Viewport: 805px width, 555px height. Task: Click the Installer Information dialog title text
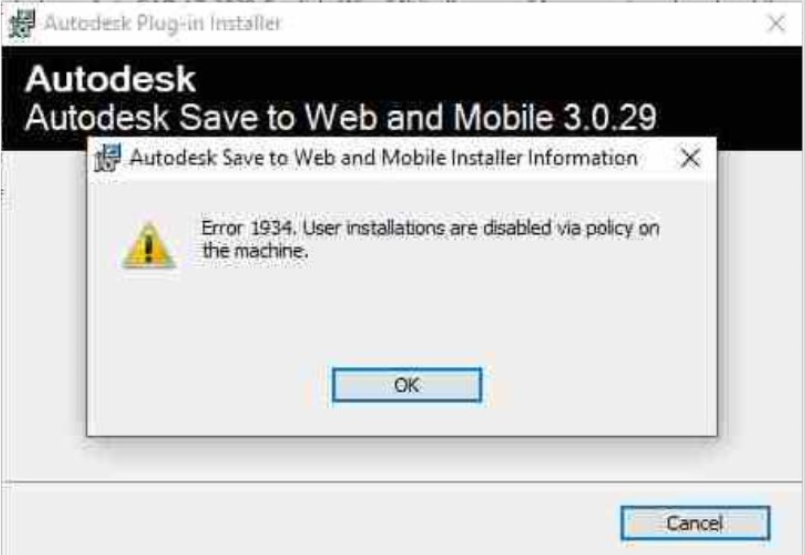pyautogui.click(x=384, y=158)
